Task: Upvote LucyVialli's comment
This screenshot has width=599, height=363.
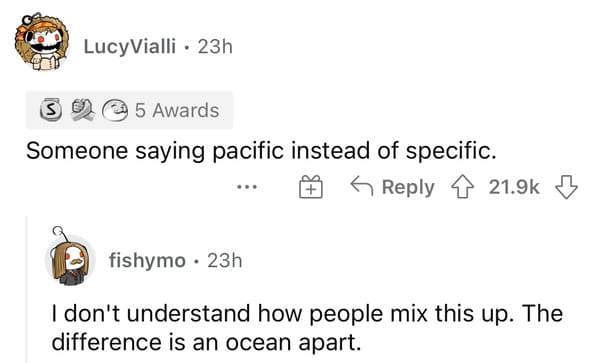Action: point(463,187)
